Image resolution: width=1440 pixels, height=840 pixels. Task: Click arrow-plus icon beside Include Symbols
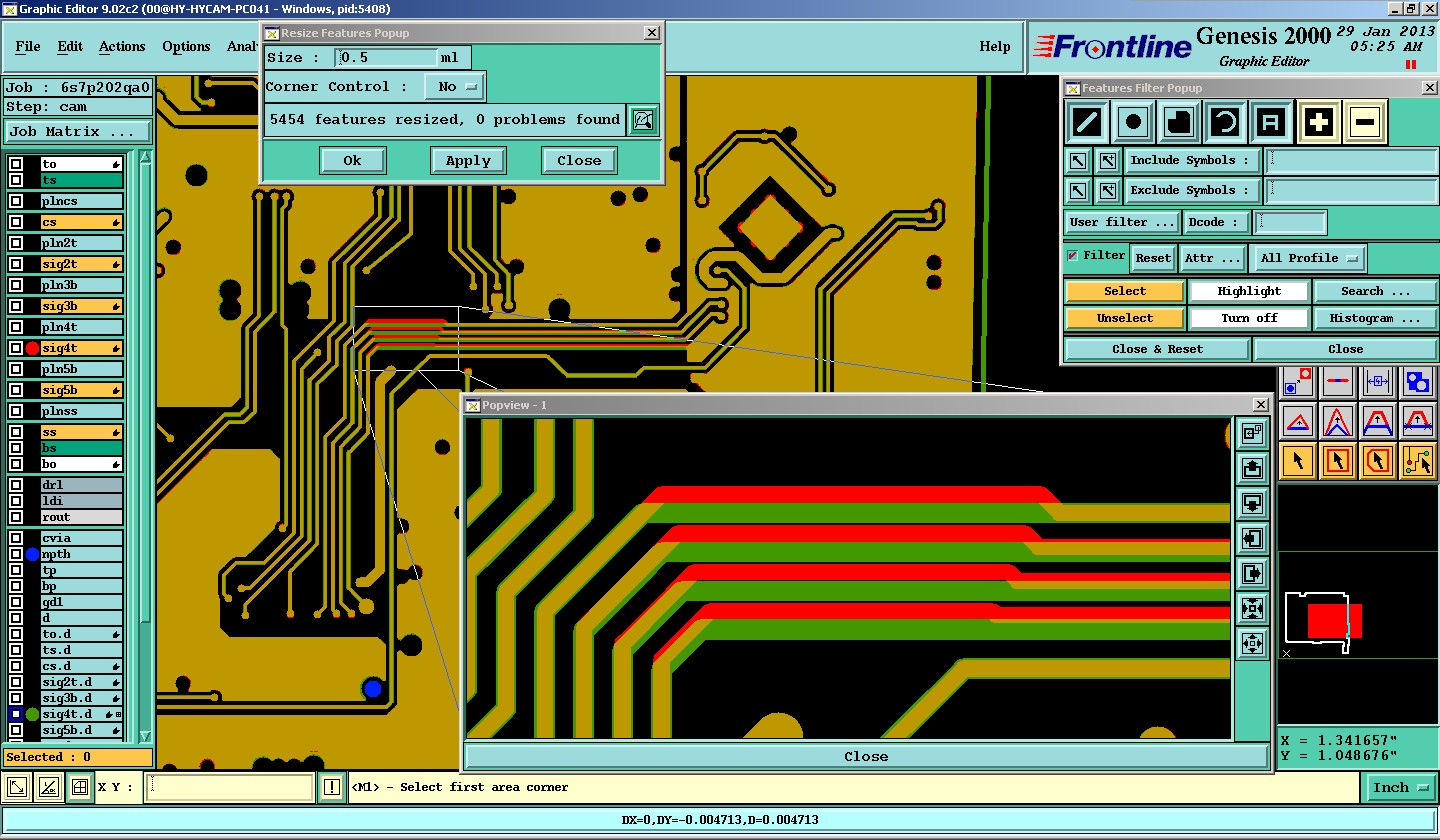coord(1107,161)
